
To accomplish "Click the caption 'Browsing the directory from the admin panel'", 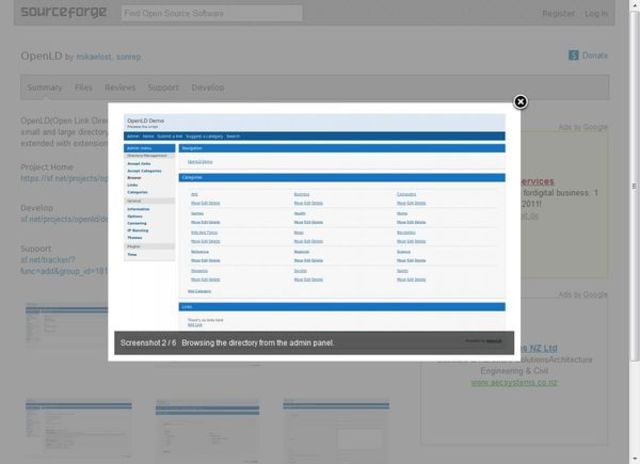I will point(258,343).
